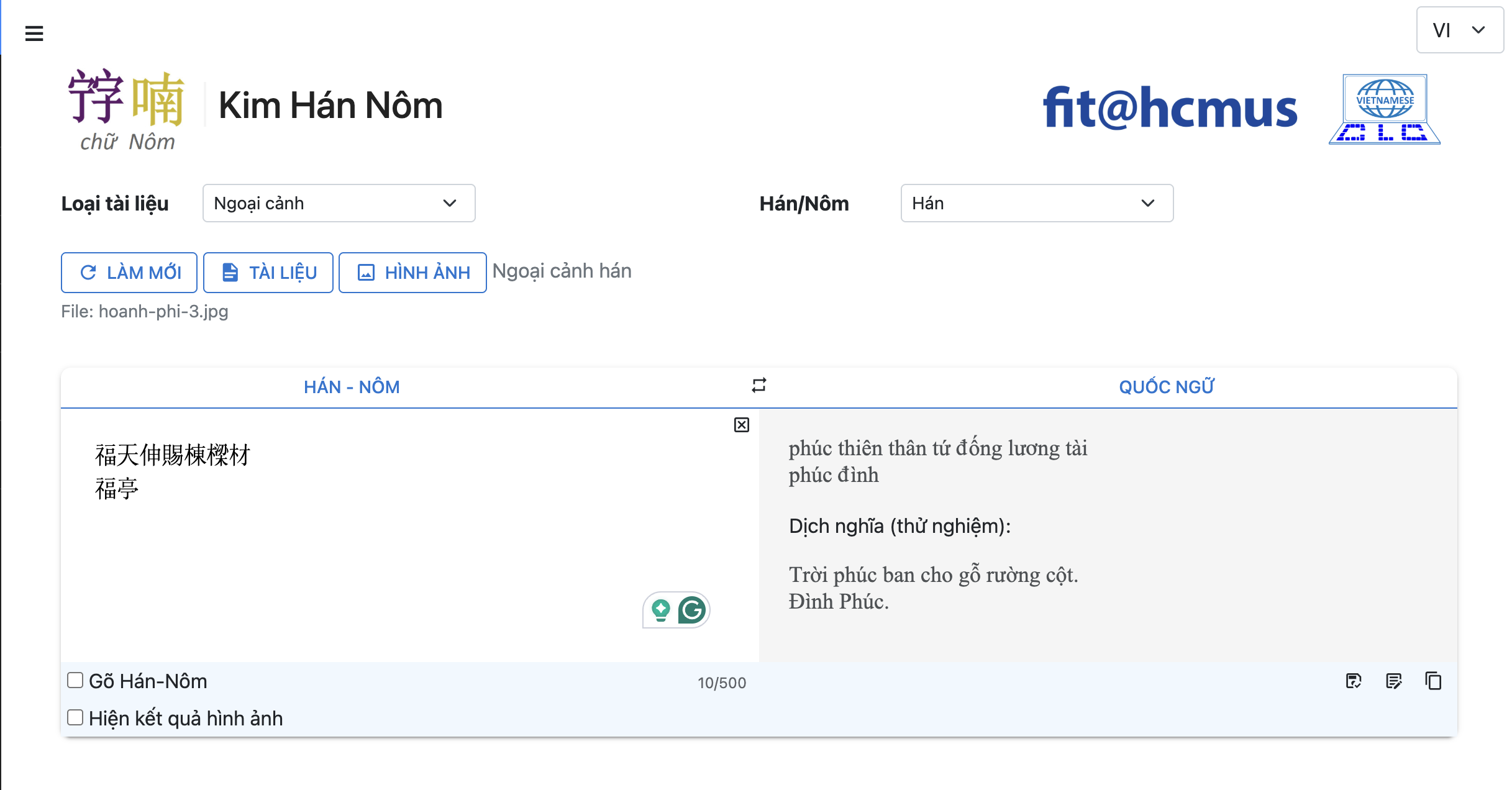Enable the Gõ Hán-Nôm checkbox
1512x790 pixels.
tap(75, 680)
